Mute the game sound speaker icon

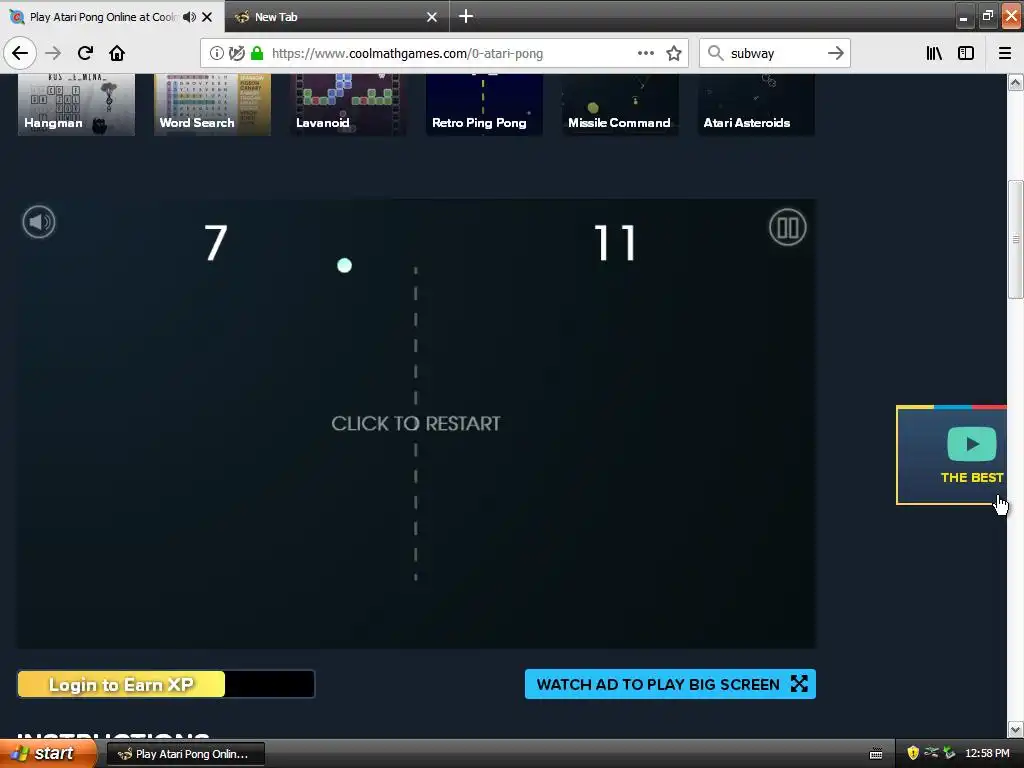tap(39, 222)
